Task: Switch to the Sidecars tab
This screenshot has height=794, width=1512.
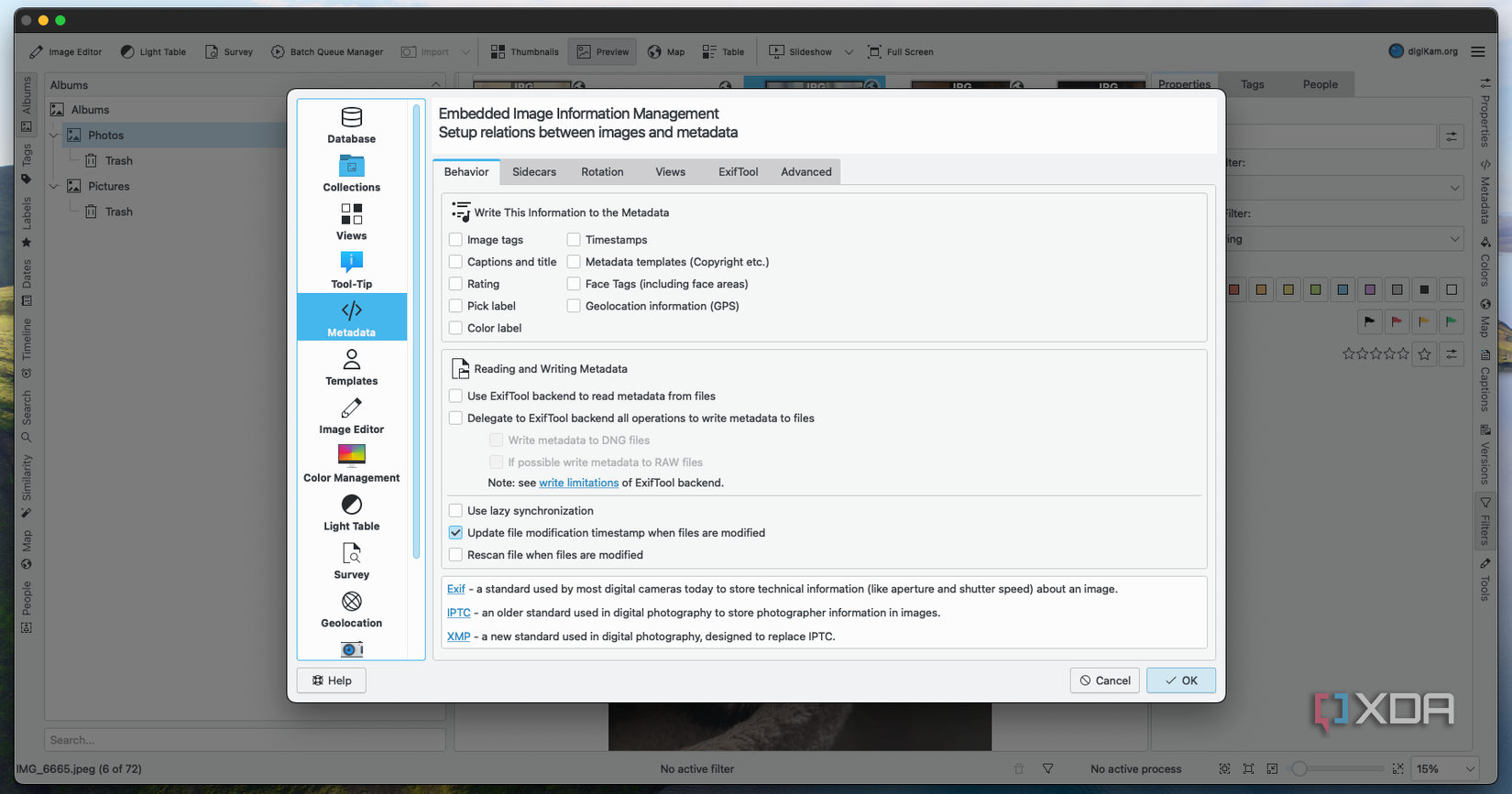Action: 534,172
